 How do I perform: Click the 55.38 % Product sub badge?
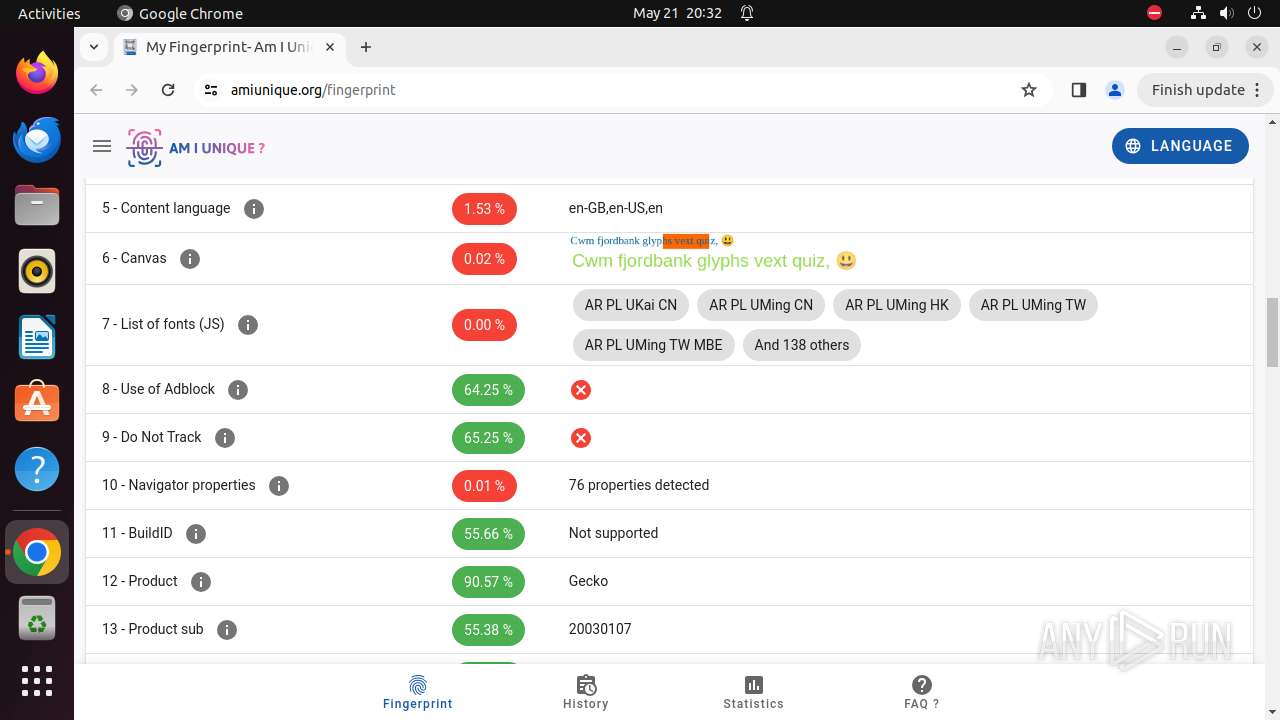pos(488,630)
